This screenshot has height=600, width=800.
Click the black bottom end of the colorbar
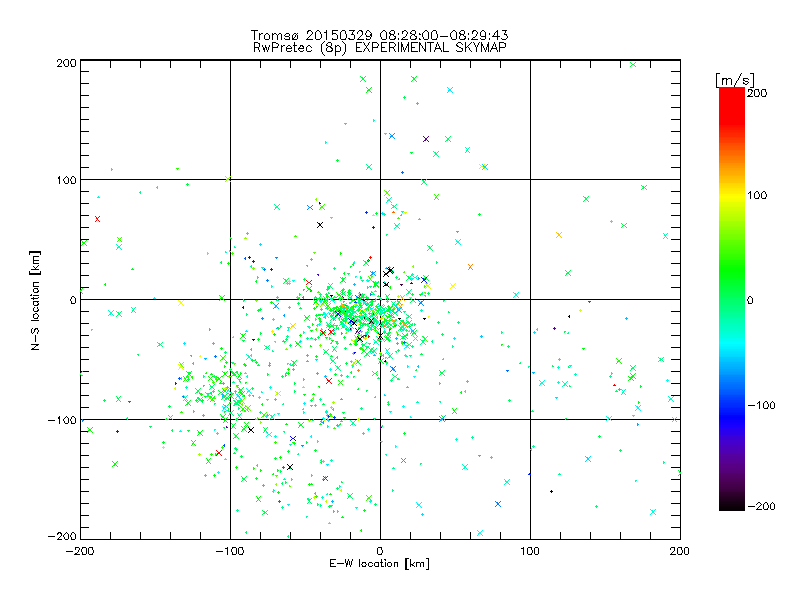(732, 504)
